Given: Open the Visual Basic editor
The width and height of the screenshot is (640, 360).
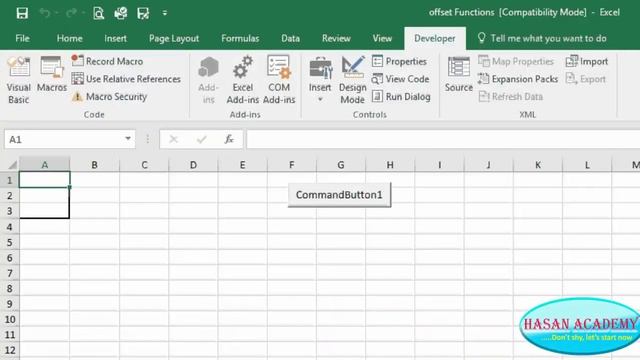Looking at the screenshot, I should tap(18, 80).
